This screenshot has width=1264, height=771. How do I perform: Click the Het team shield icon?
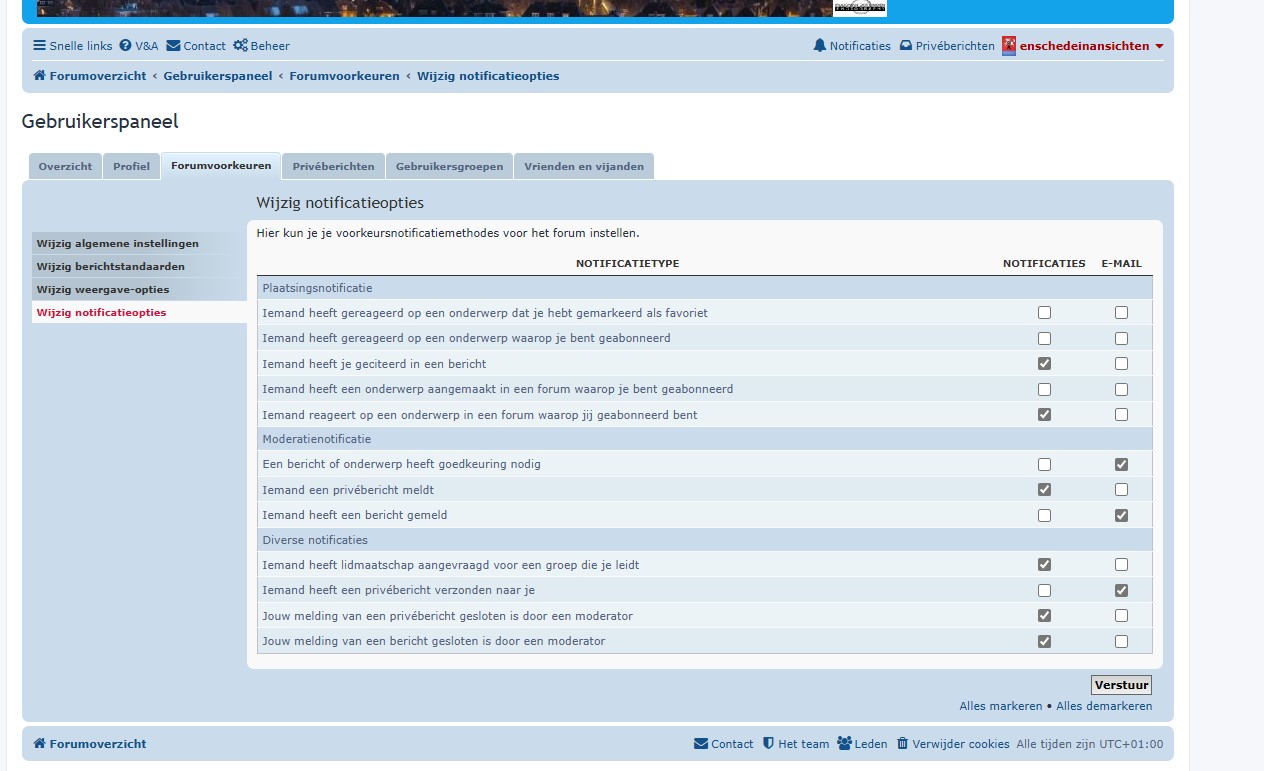point(768,744)
